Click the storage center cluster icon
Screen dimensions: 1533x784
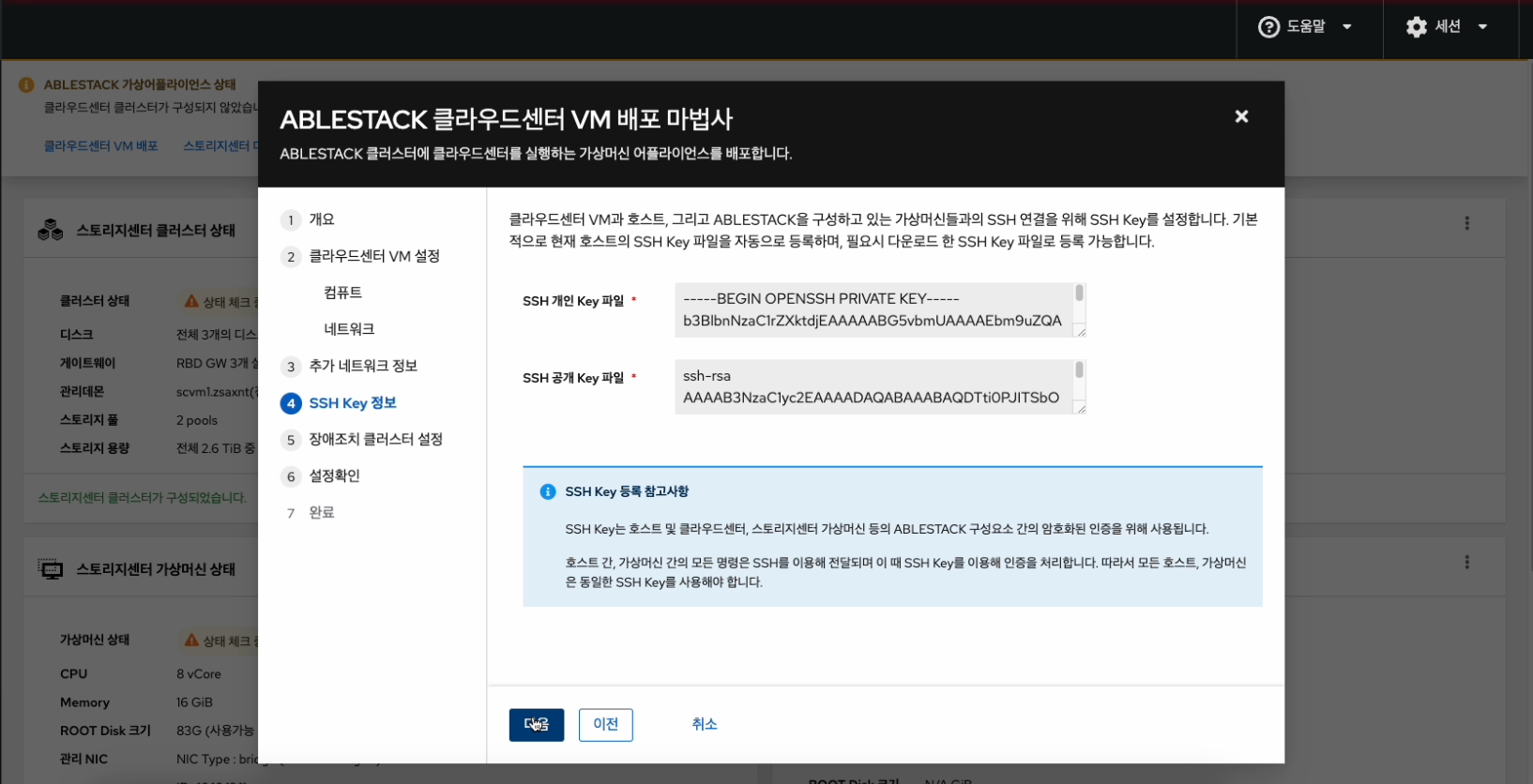(51, 230)
